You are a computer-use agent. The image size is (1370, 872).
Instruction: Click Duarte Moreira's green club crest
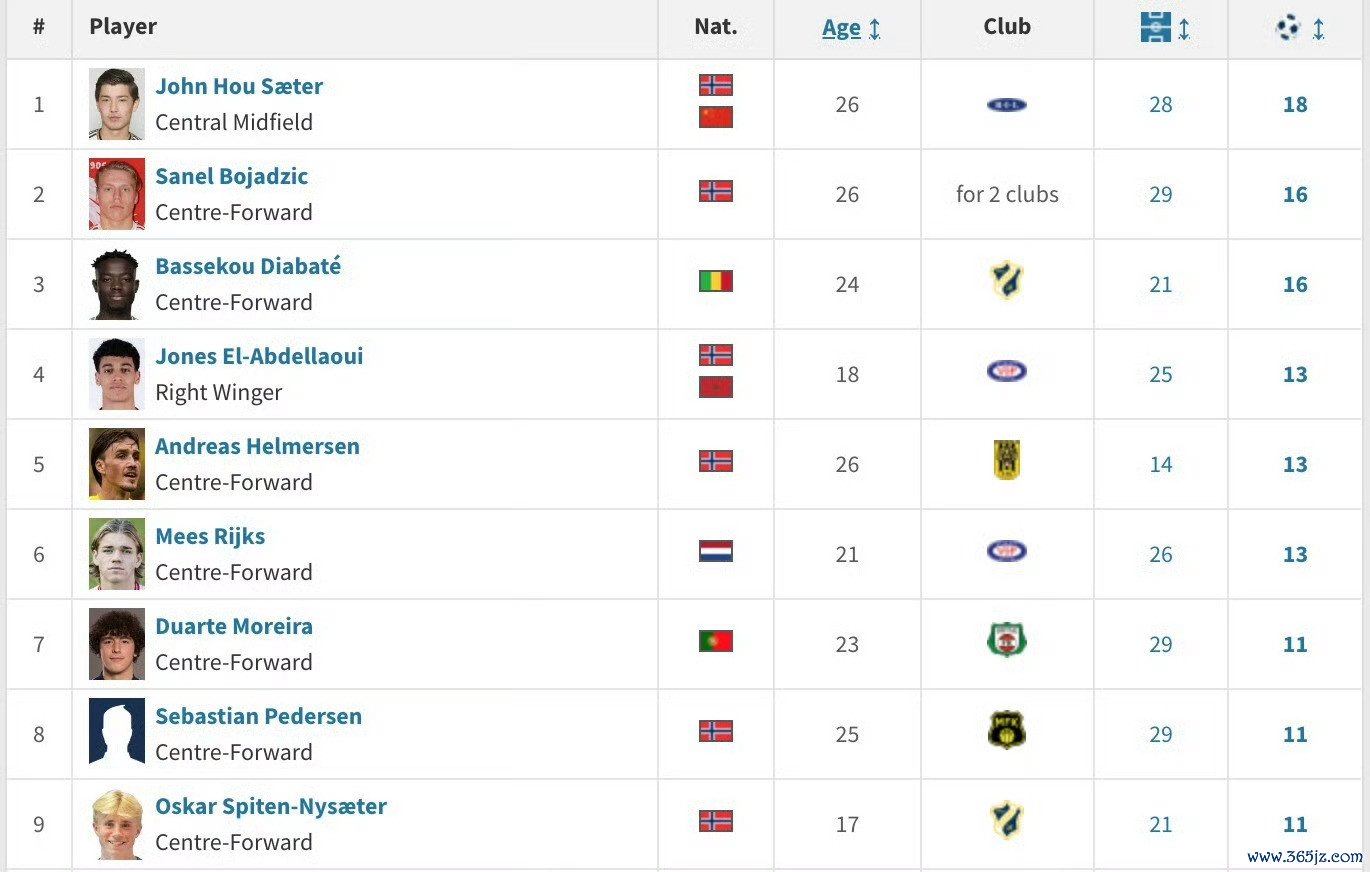[1006, 640]
